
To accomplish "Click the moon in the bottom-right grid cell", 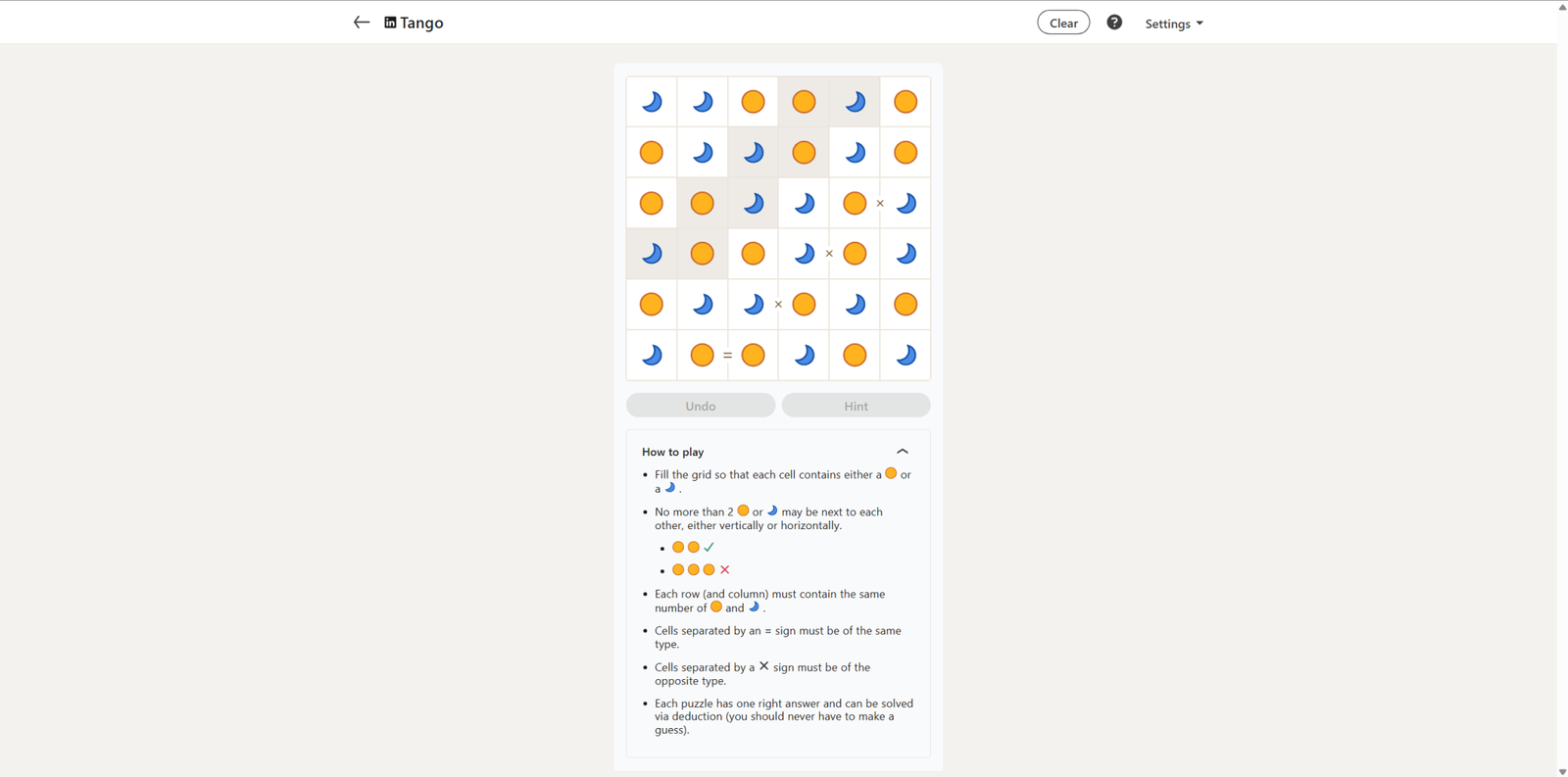I will (x=906, y=355).
